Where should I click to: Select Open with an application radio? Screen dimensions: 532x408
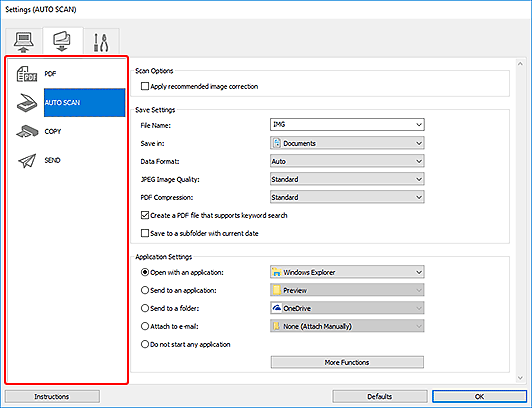[x=145, y=272]
